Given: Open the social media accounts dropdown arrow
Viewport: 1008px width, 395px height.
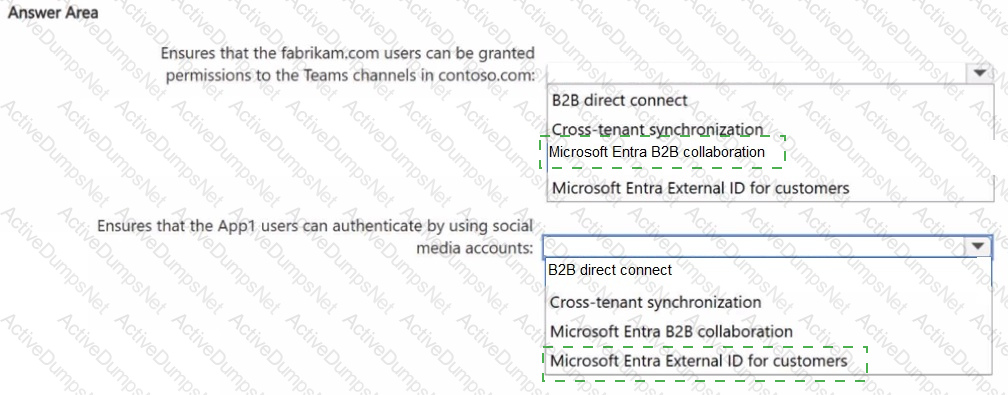Looking at the screenshot, I should [x=978, y=246].
